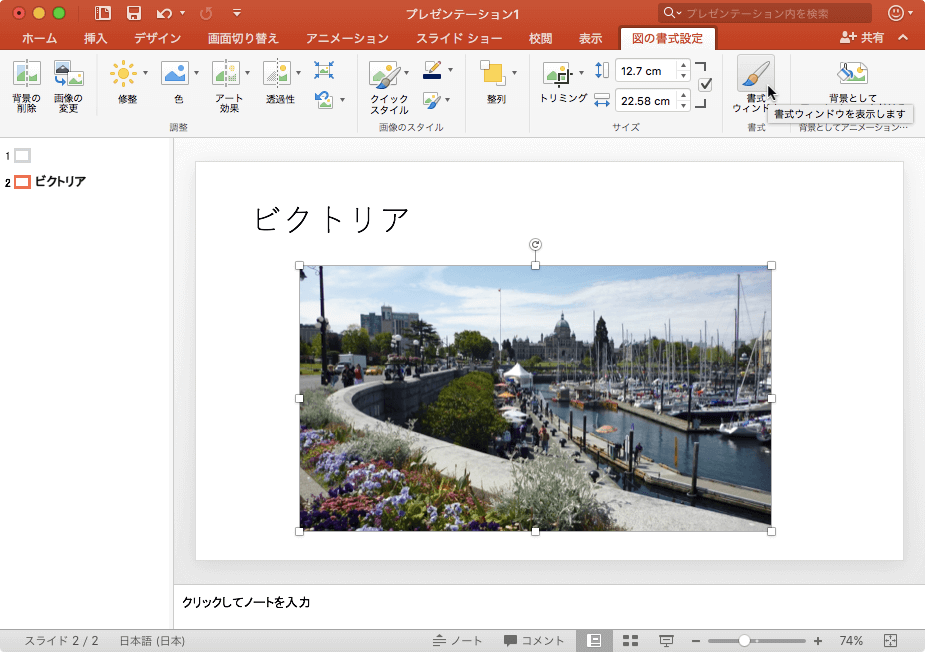This screenshot has height=652, width=925.
Task: Expand the トリミング crop dropdown arrow
Action: click(581, 73)
